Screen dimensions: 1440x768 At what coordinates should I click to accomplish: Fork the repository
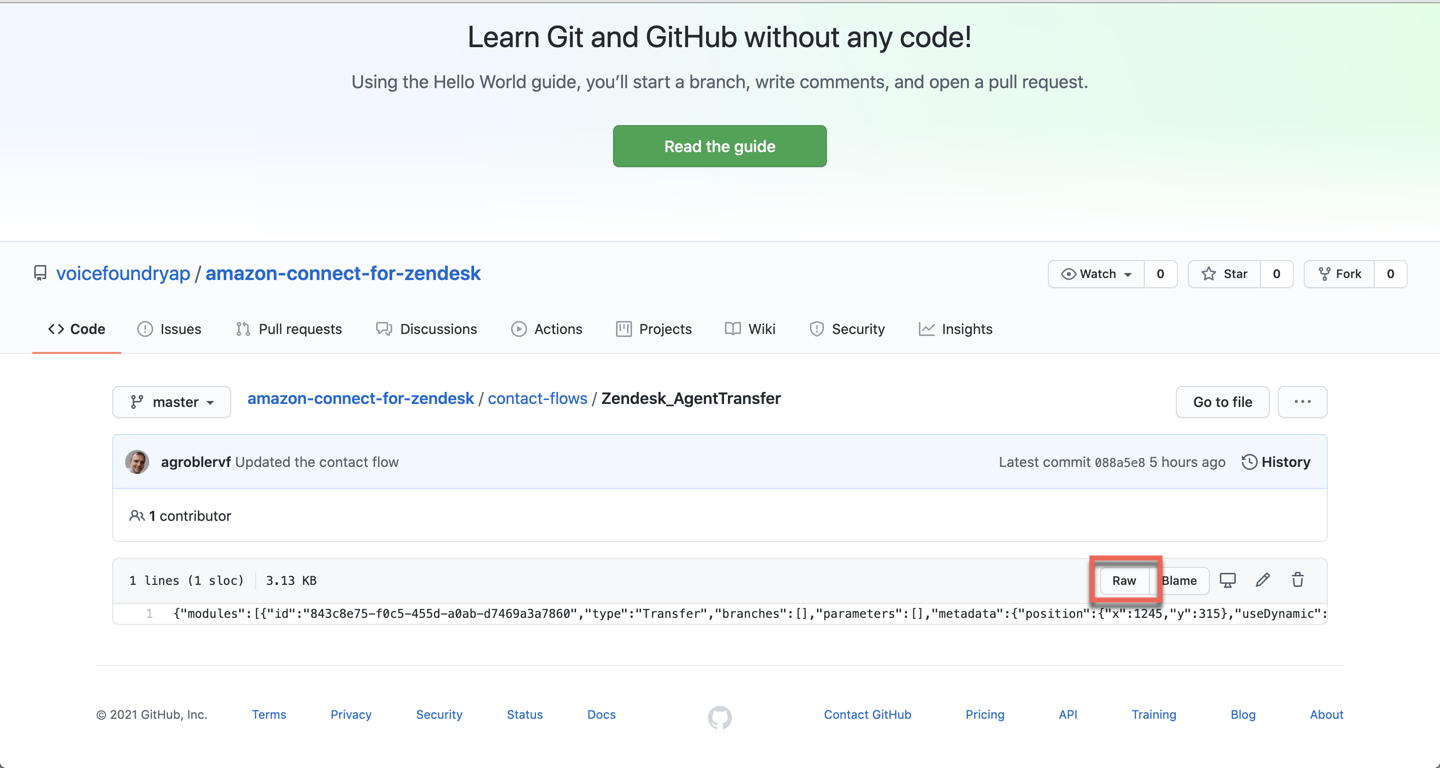tap(1339, 274)
